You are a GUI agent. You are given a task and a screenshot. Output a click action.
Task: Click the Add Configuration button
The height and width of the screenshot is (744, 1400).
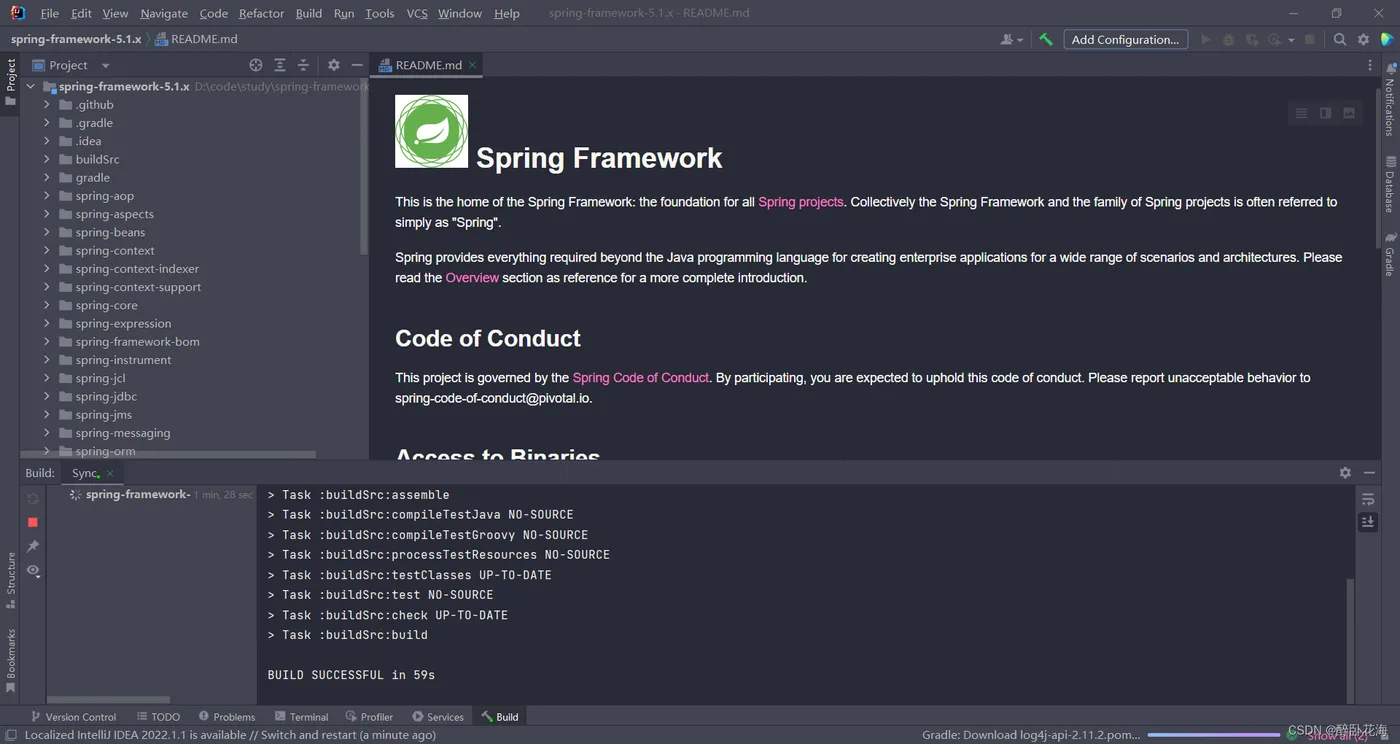[x=1125, y=40]
